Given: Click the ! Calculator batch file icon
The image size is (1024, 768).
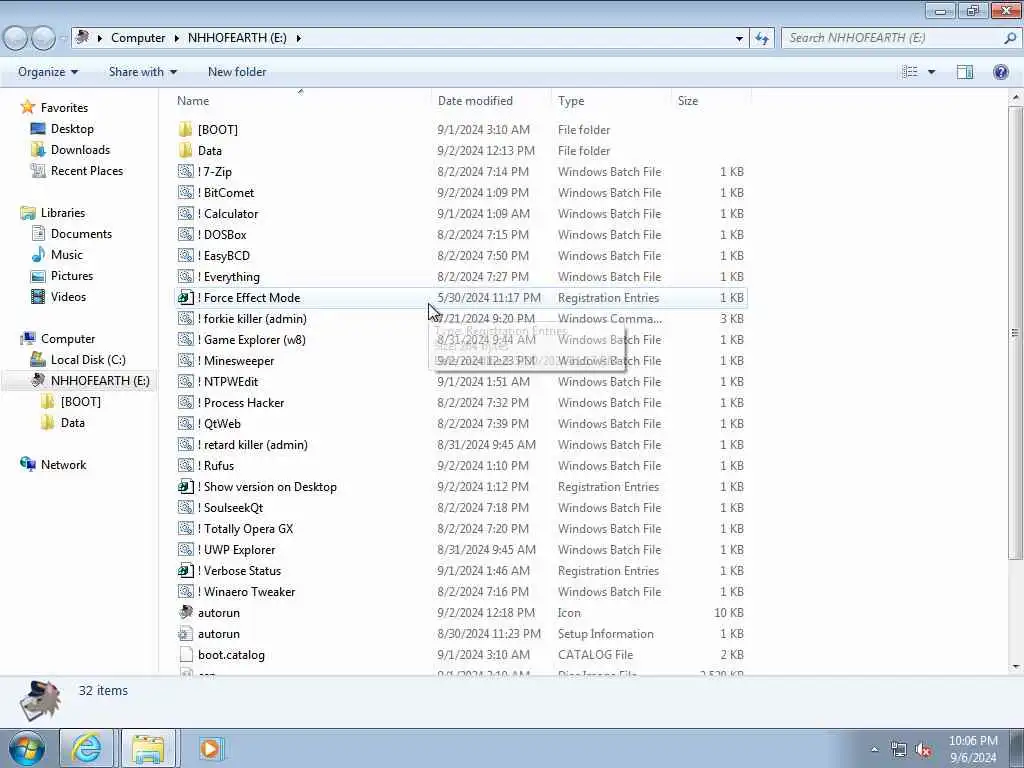Looking at the screenshot, I should 185,214.
